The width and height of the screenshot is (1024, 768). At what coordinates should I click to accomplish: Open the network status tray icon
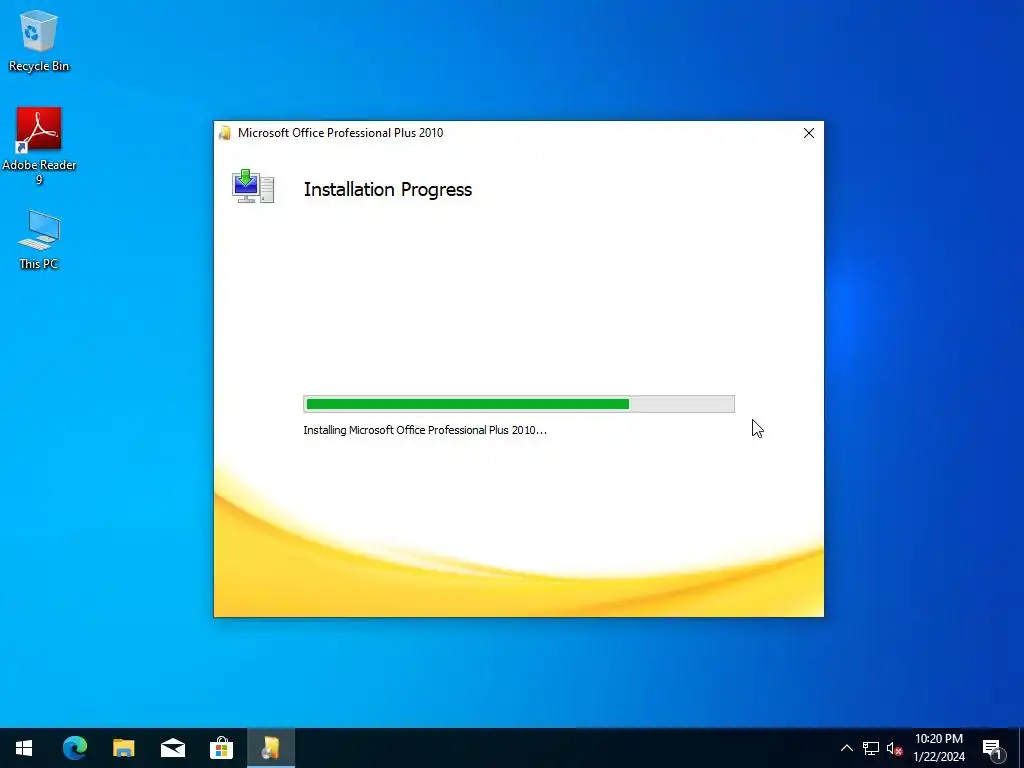[871, 748]
